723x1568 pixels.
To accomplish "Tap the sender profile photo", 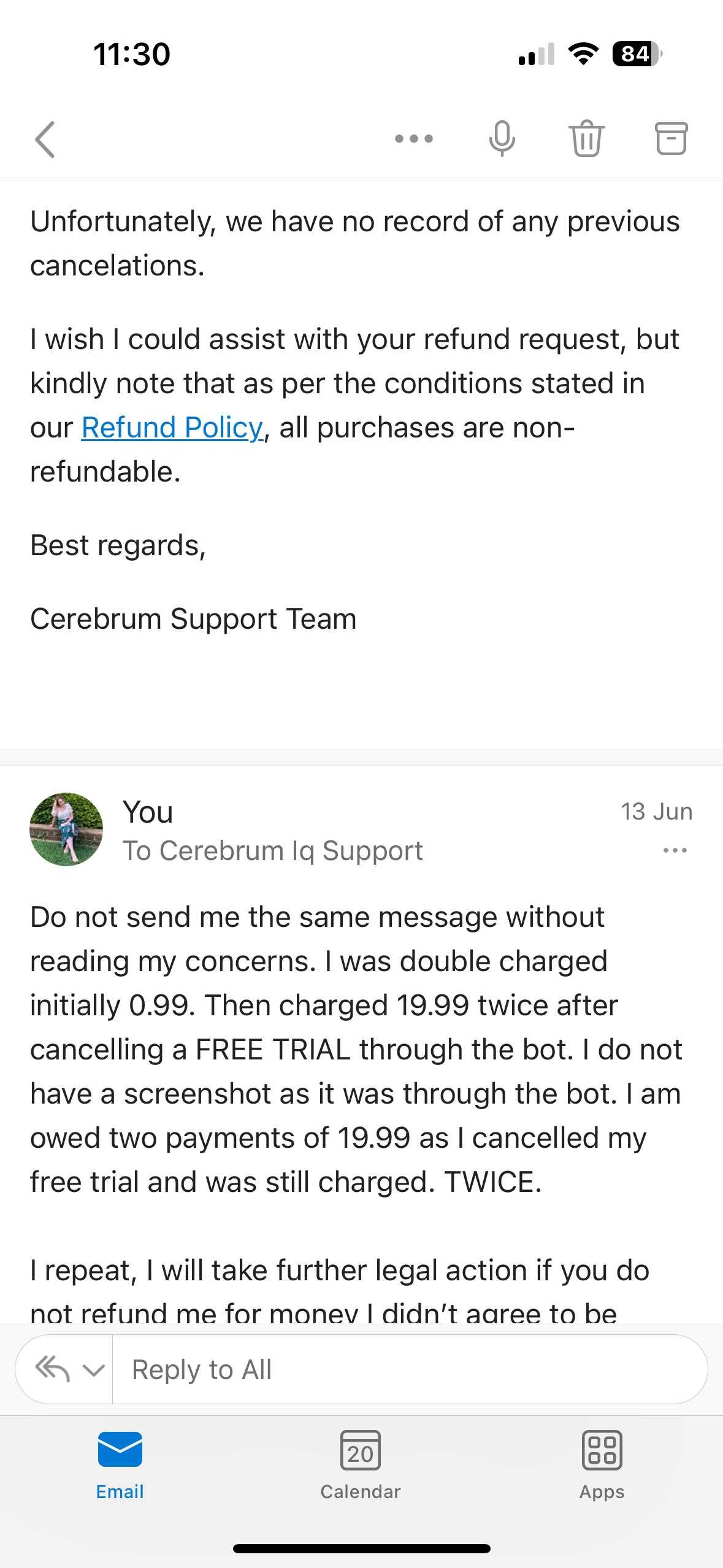I will click(x=66, y=829).
